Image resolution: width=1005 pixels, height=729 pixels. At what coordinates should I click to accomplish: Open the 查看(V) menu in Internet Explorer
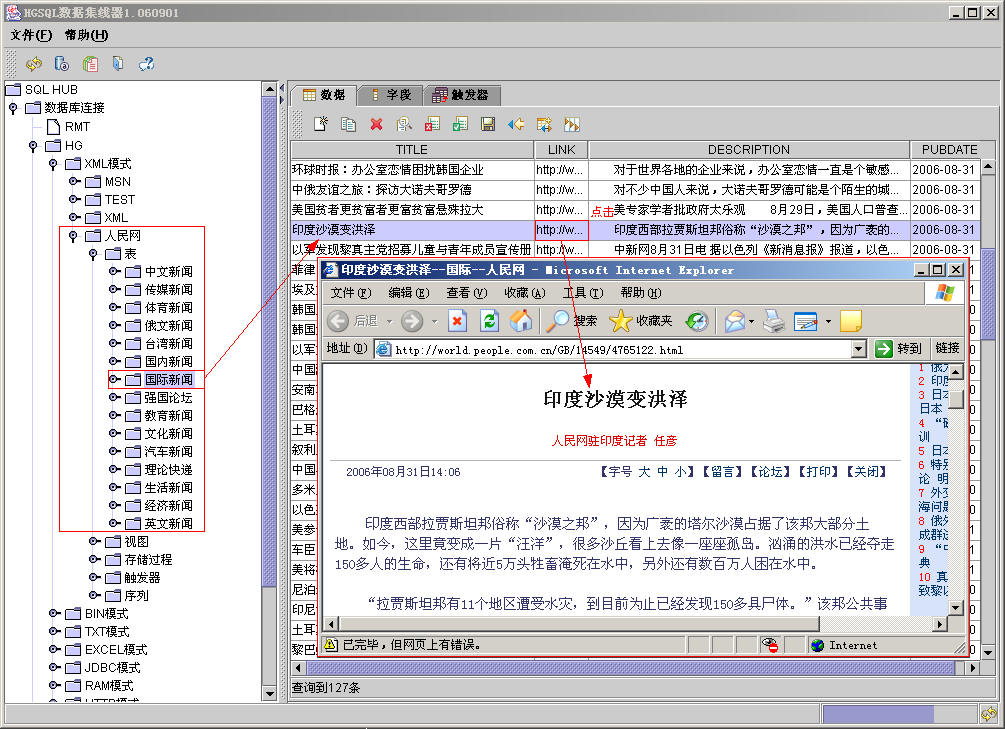[x=467, y=293]
